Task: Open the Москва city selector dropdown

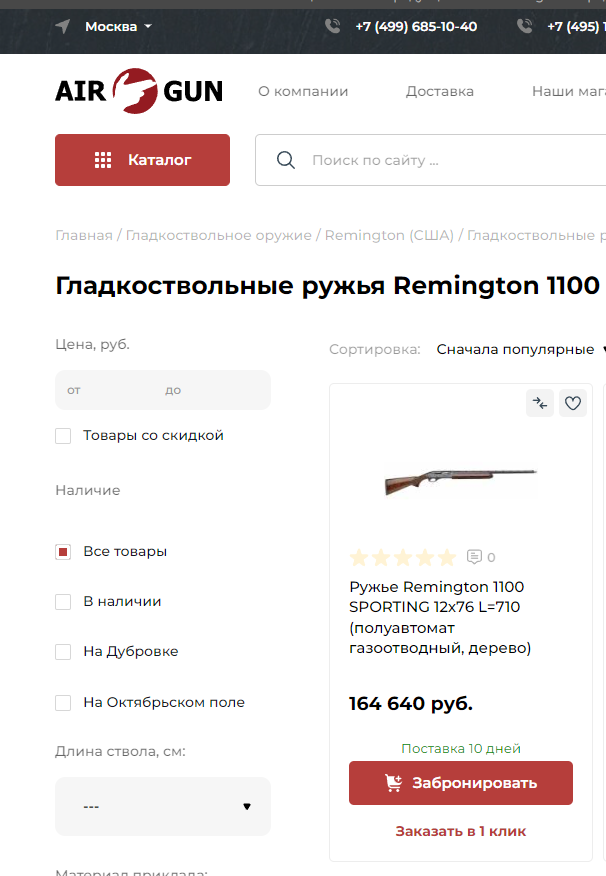Action: point(118,26)
